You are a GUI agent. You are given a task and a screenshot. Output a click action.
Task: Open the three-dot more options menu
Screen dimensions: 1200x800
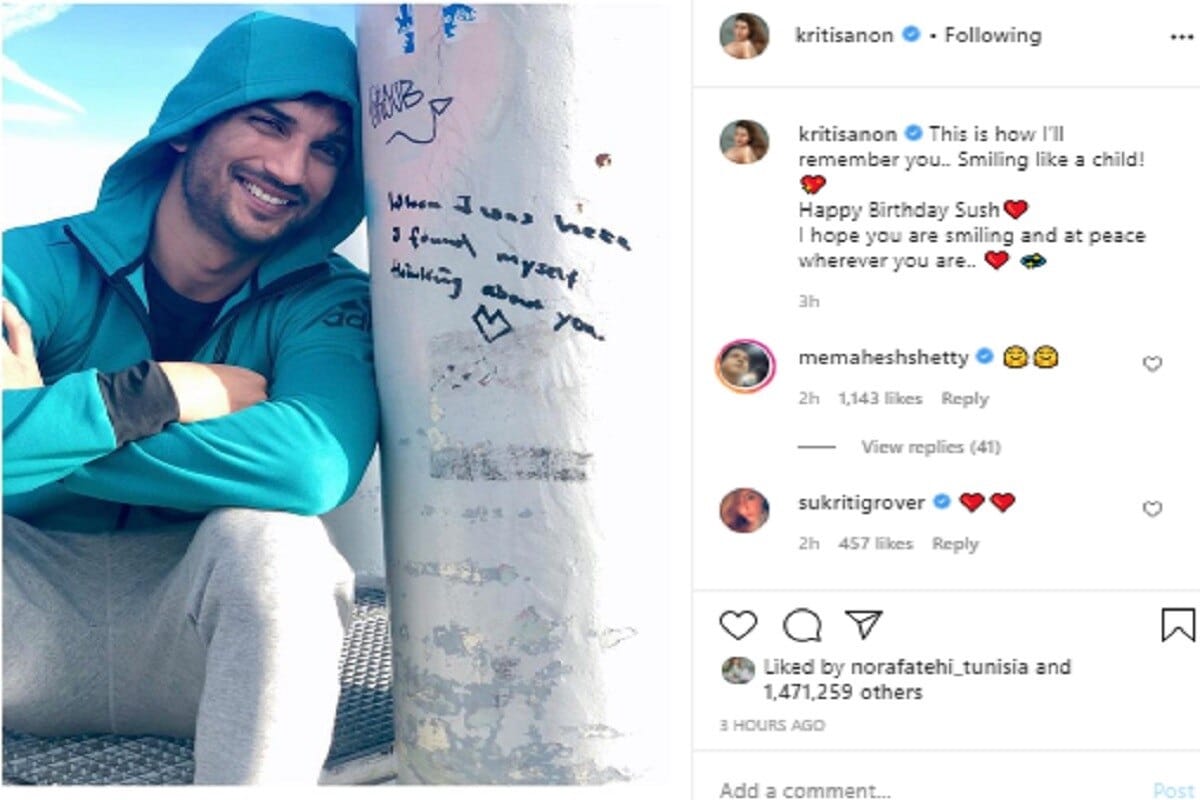tap(1181, 36)
